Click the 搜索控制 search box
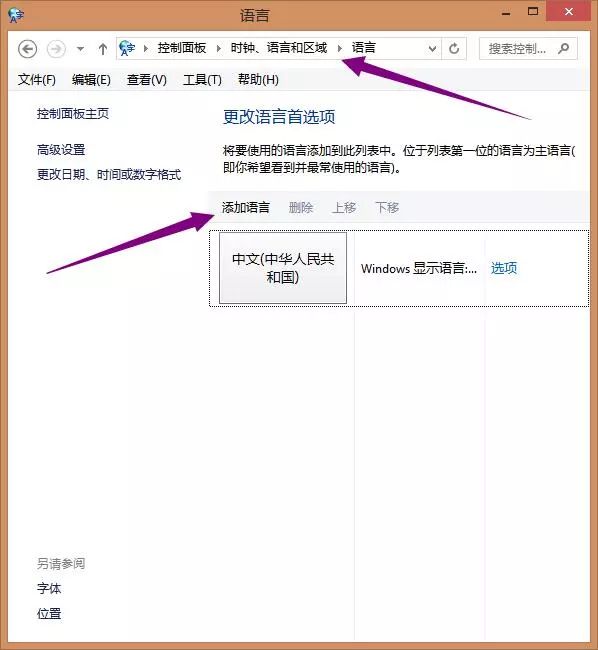The image size is (598, 650). point(528,49)
